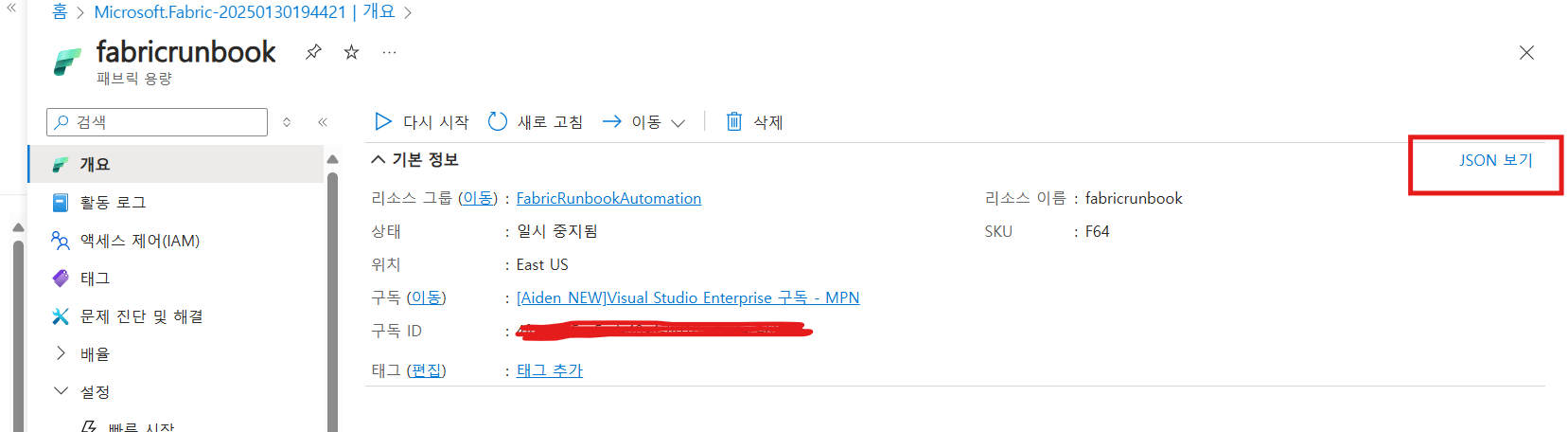Mark fabricrunbook as a favorite with the star
1568x432 pixels.
pyautogui.click(x=351, y=52)
